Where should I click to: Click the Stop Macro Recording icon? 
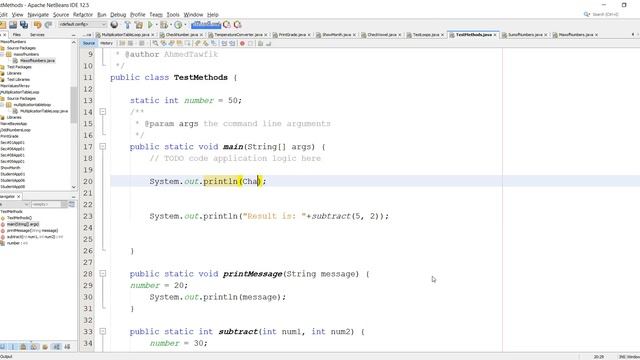pyautogui.click(x=251, y=43)
